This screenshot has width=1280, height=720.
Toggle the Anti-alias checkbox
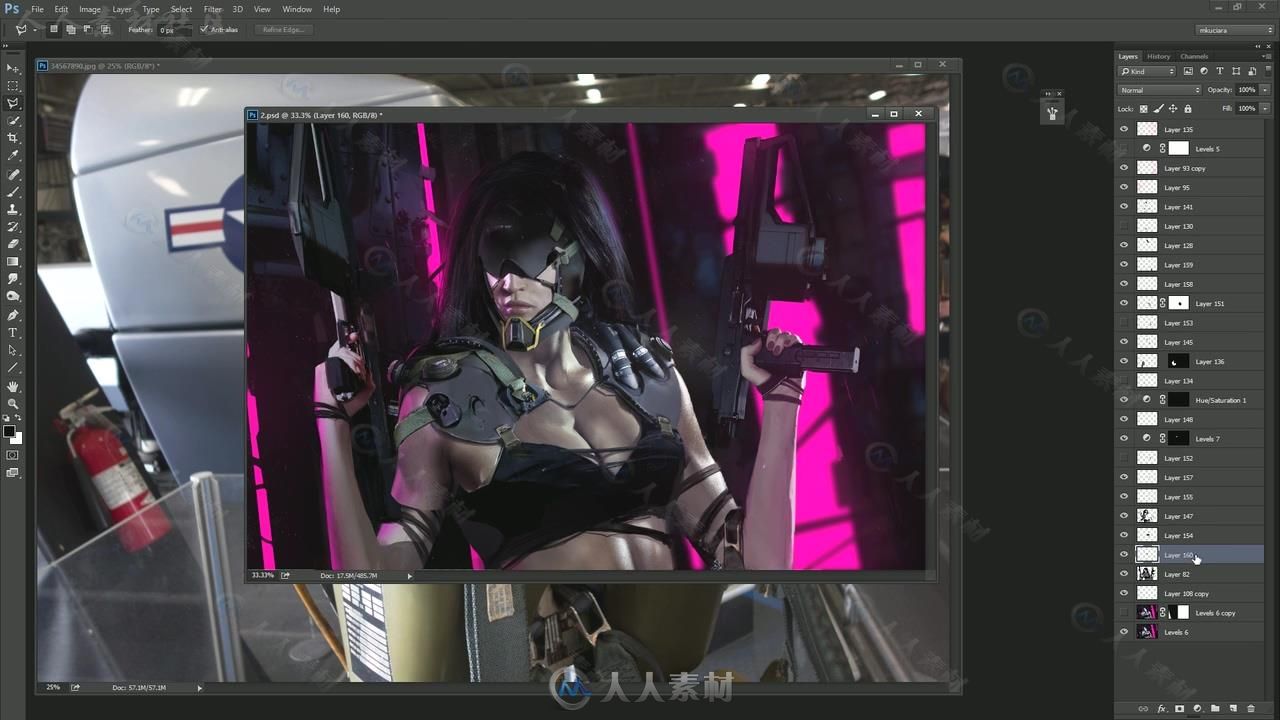204,30
